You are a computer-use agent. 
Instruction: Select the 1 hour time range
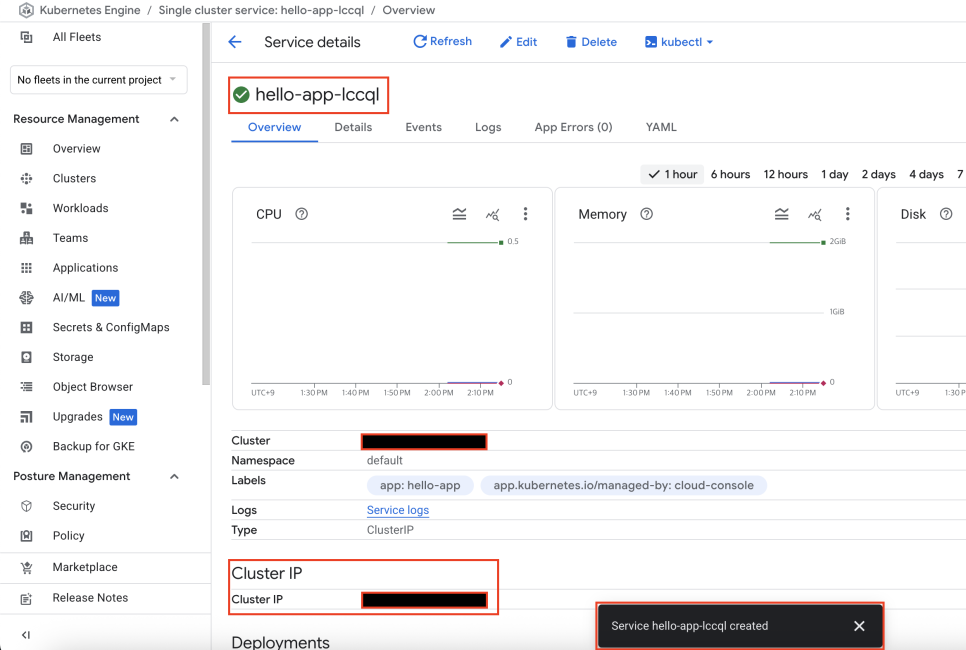[673, 174]
